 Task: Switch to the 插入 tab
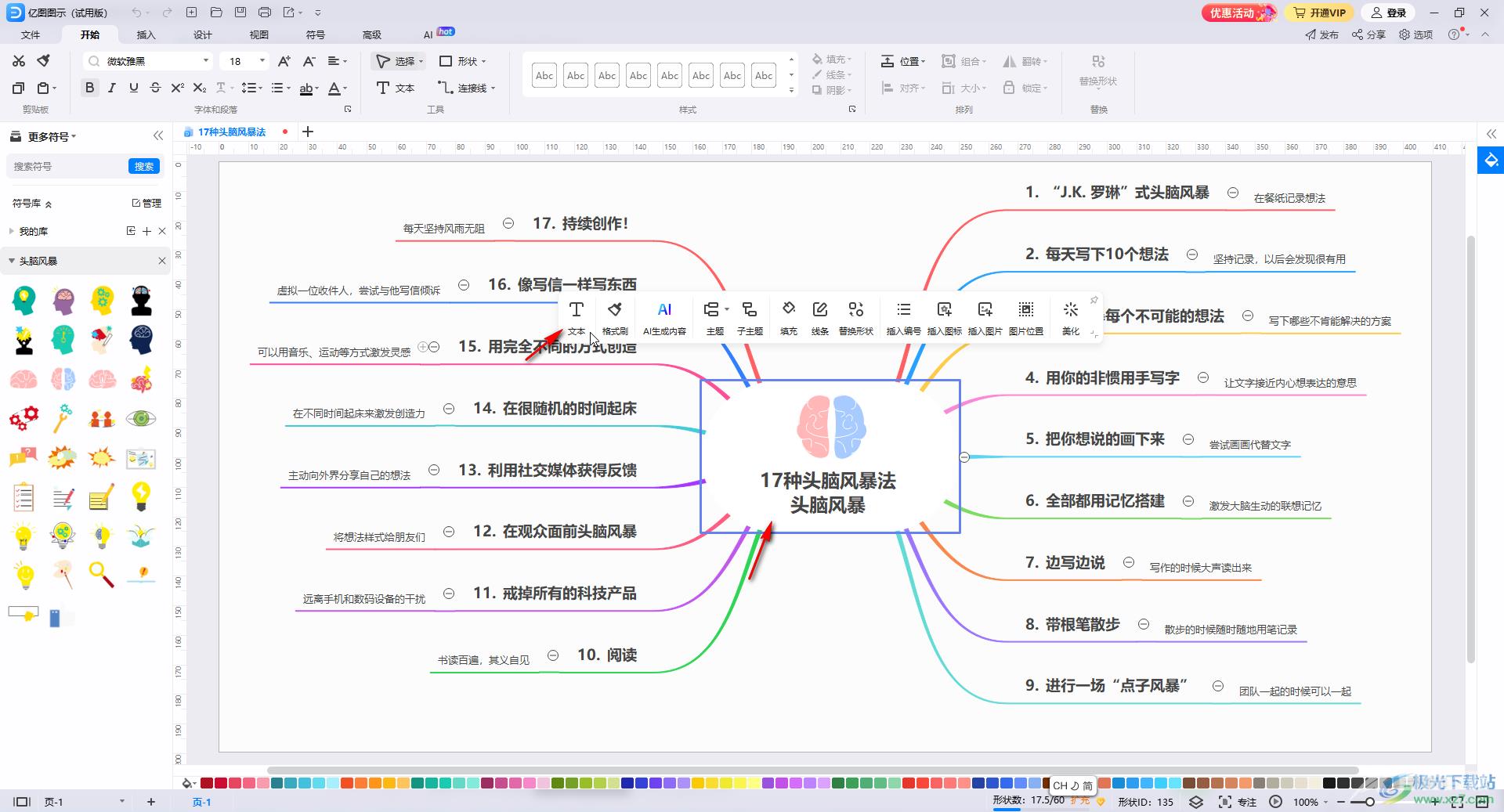[146, 34]
